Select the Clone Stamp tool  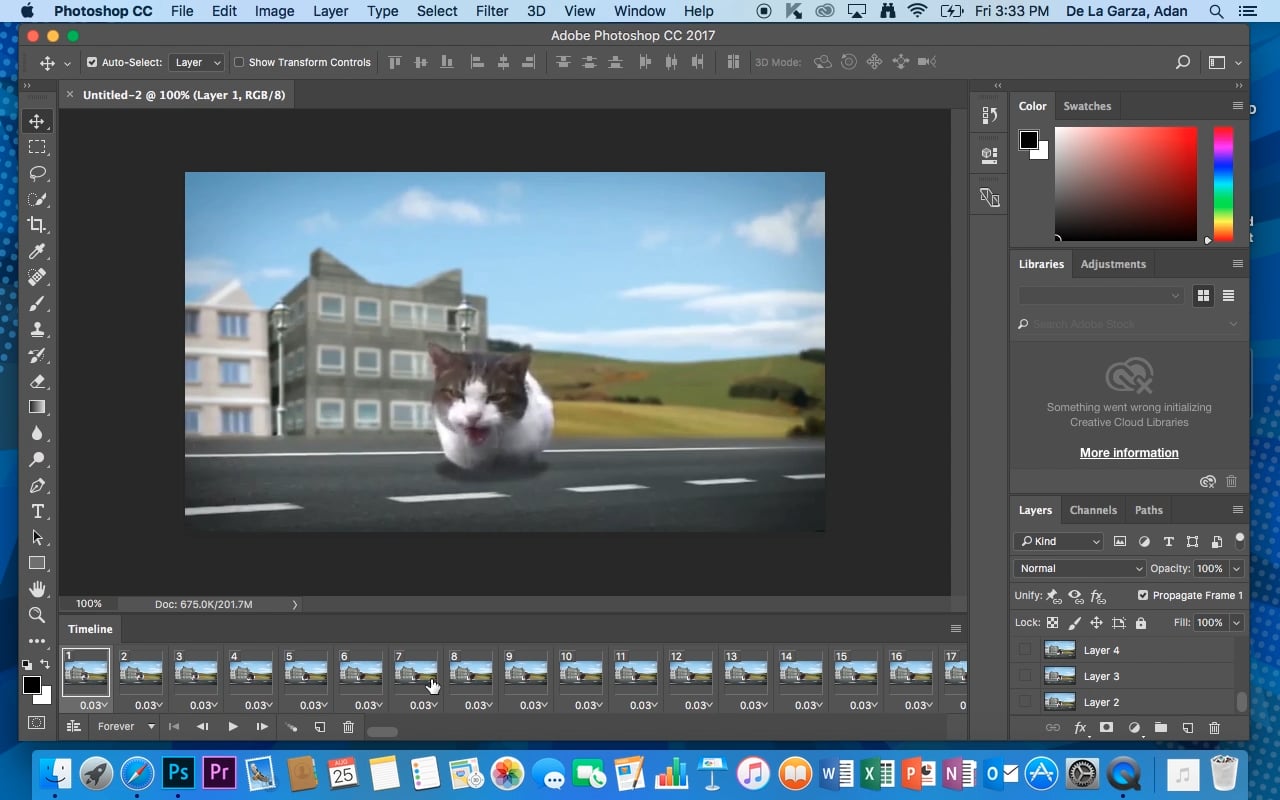pos(37,329)
